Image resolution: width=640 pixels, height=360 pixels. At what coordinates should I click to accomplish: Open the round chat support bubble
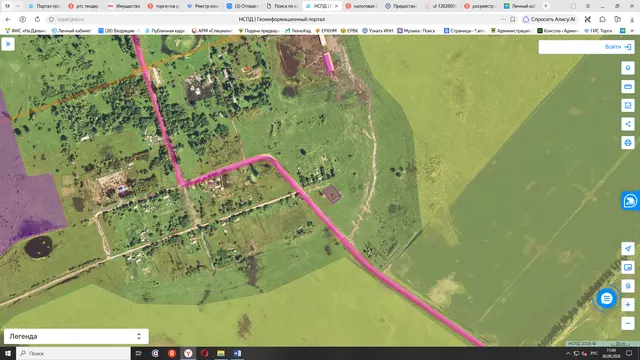607,298
